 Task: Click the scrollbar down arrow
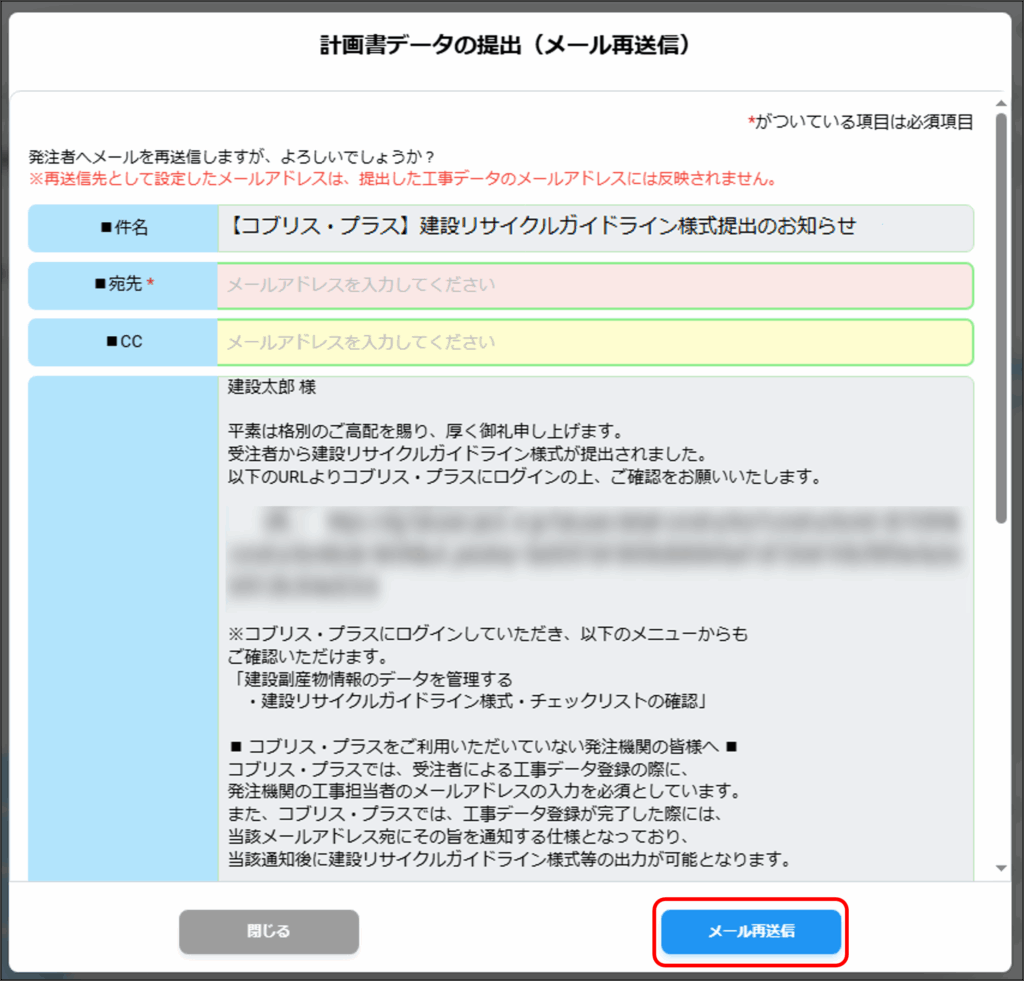1001,868
